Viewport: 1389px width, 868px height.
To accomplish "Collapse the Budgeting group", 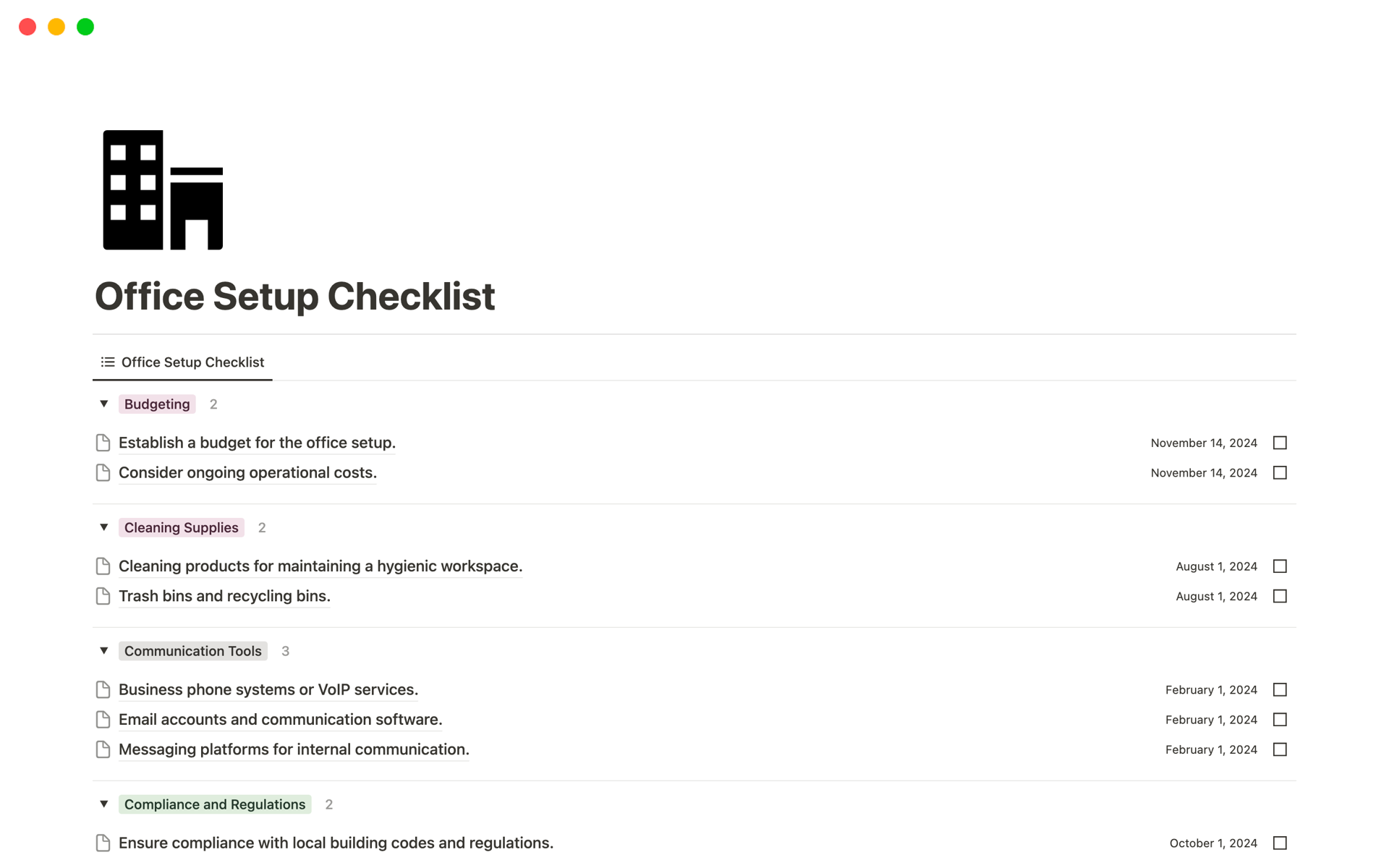I will (x=103, y=404).
